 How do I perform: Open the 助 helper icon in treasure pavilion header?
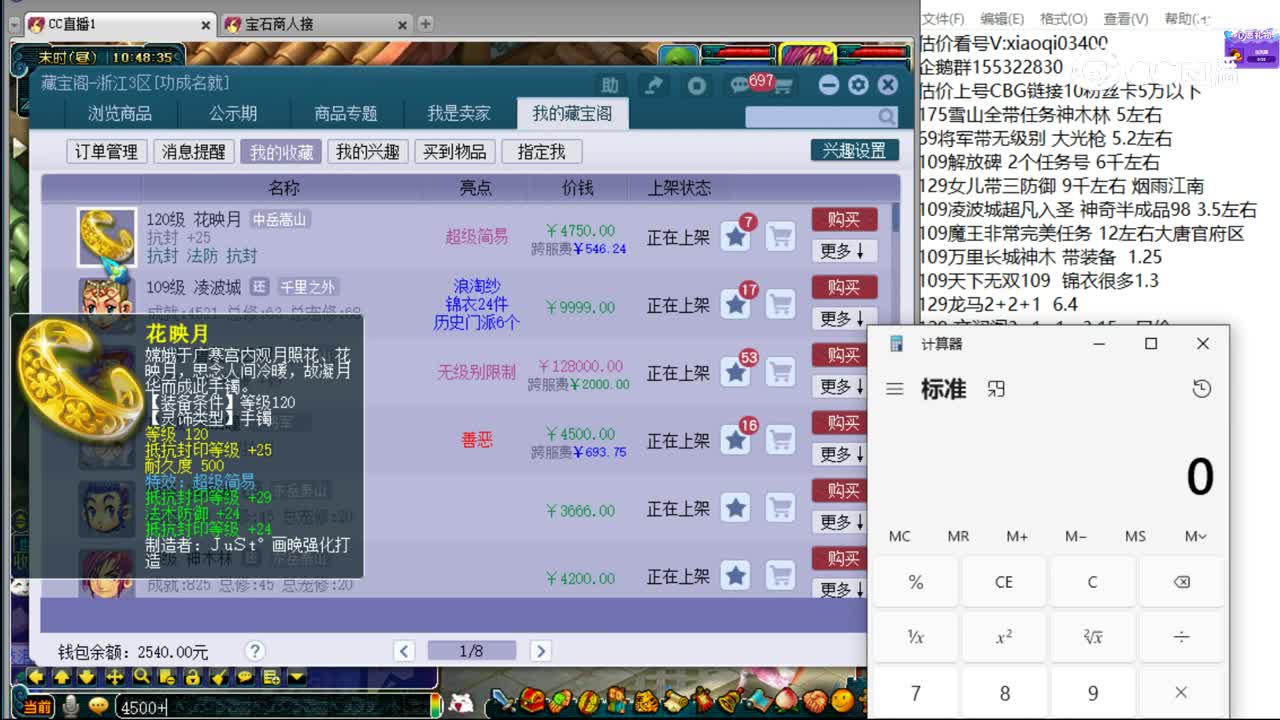tap(609, 85)
